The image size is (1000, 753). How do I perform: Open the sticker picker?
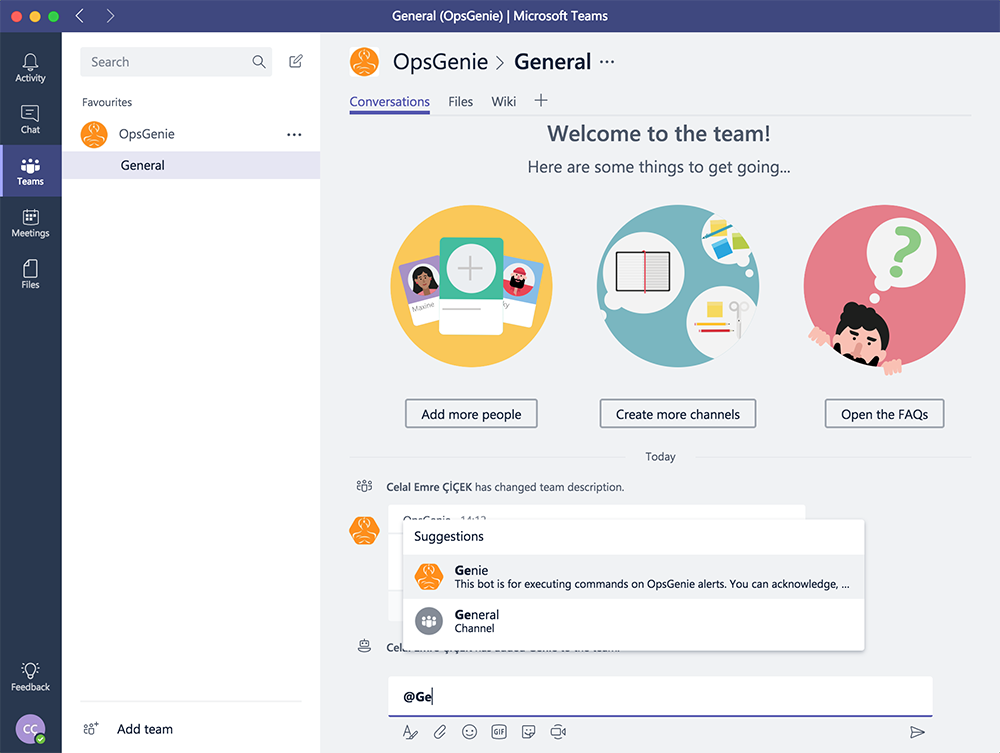point(528,732)
